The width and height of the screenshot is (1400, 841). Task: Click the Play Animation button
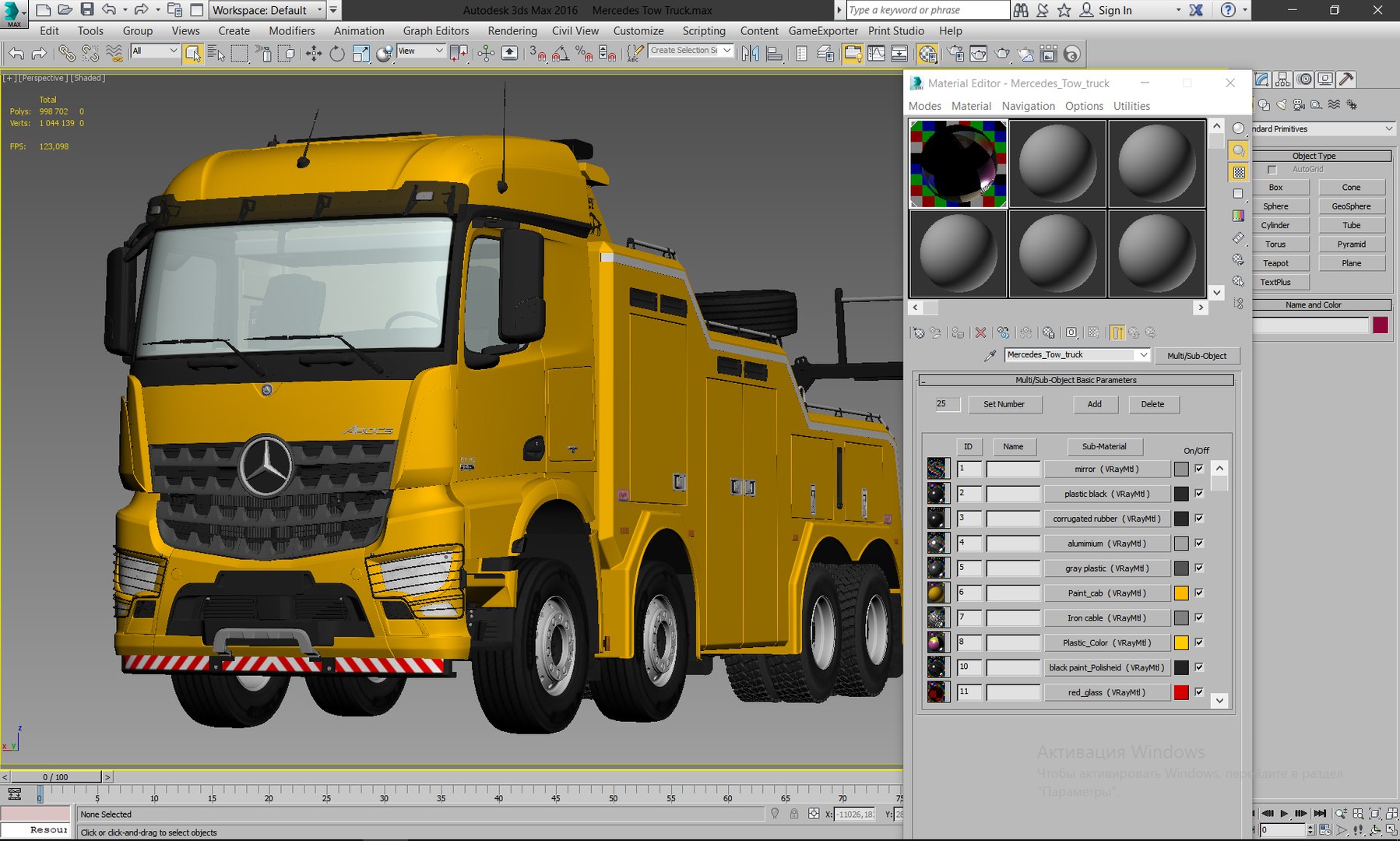pos(1284,814)
